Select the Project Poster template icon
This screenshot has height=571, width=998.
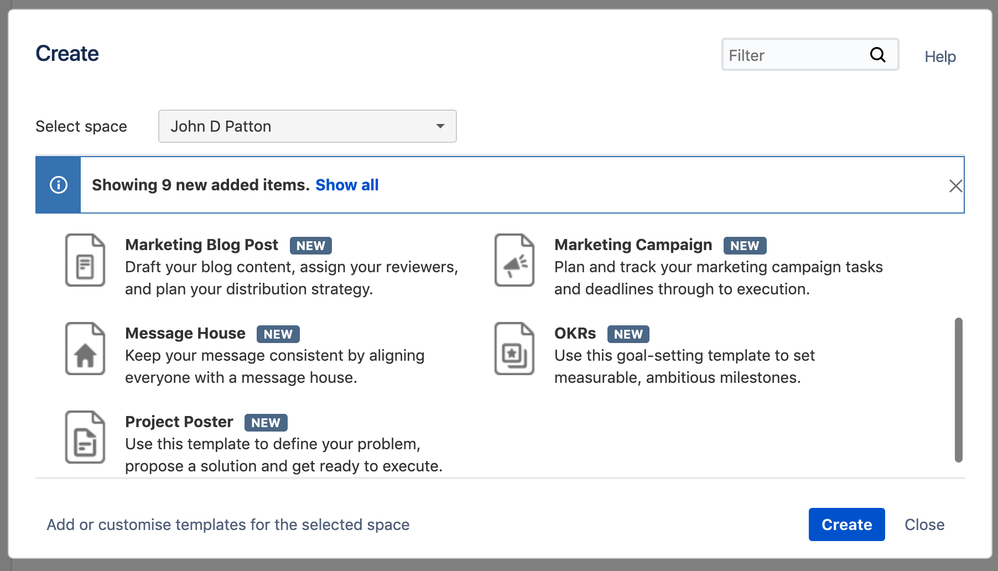[x=85, y=437]
